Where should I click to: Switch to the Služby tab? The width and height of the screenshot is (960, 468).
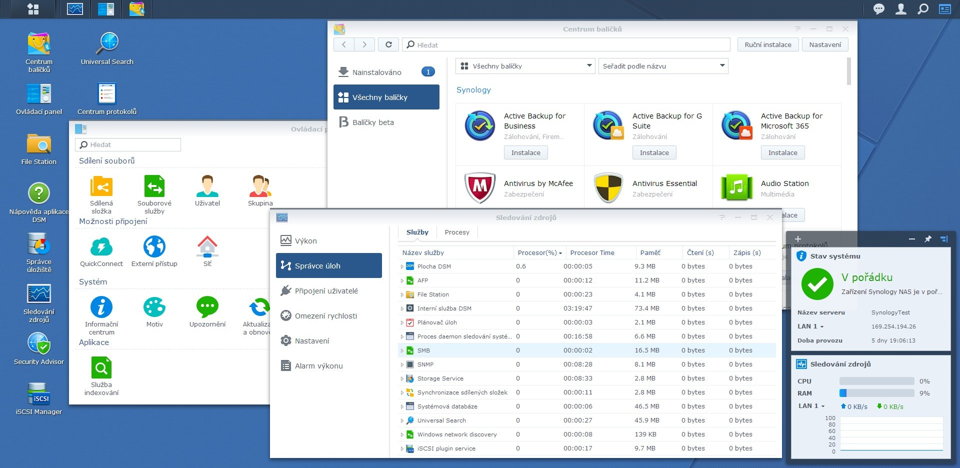(418, 232)
